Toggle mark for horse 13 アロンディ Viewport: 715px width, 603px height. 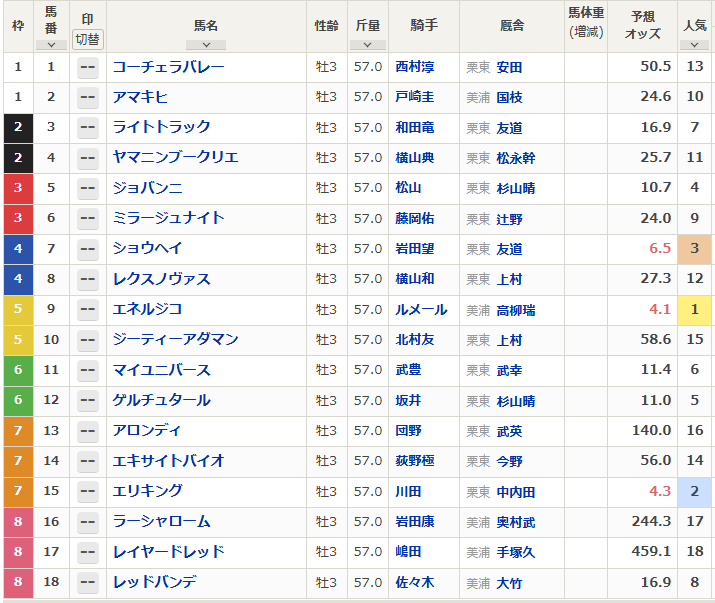click(88, 431)
